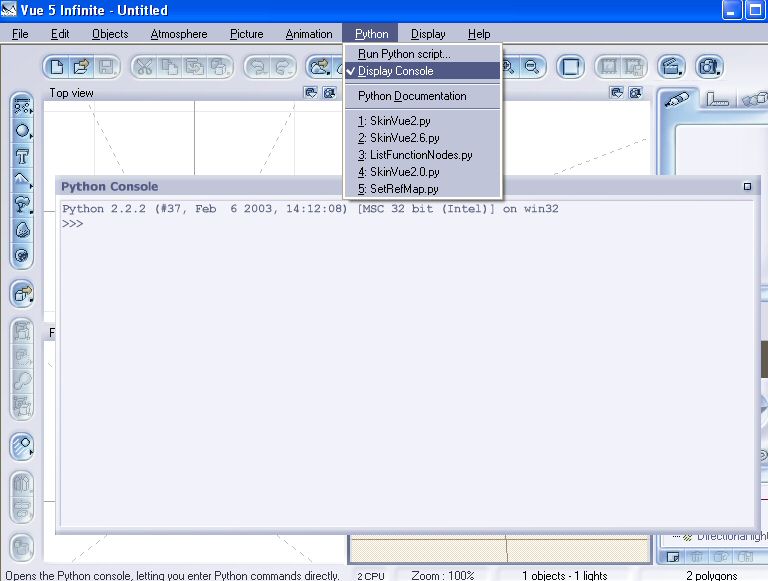Add a terrain with mountain icon

click(x=22, y=181)
